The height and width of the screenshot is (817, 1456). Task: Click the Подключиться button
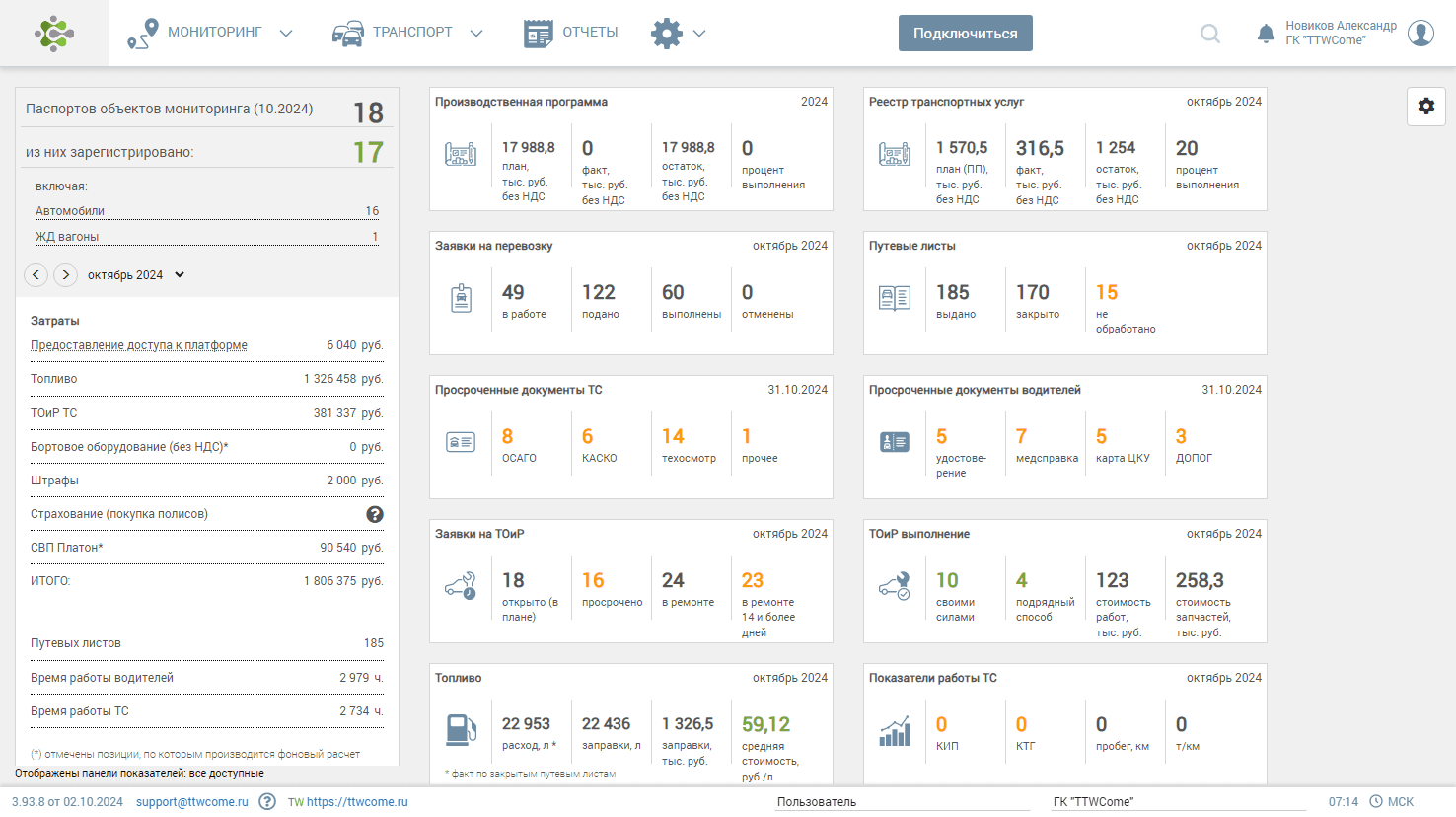(x=966, y=33)
